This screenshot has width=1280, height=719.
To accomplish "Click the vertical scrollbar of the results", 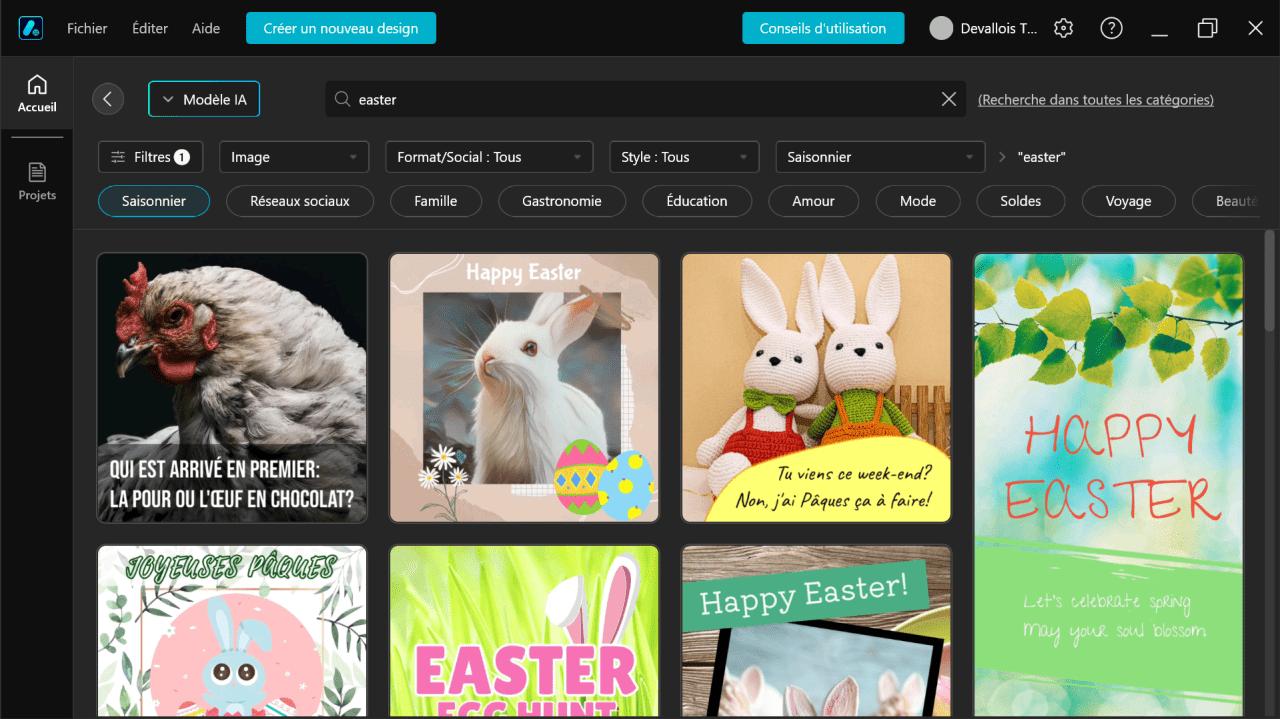I will [x=1270, y=280].
